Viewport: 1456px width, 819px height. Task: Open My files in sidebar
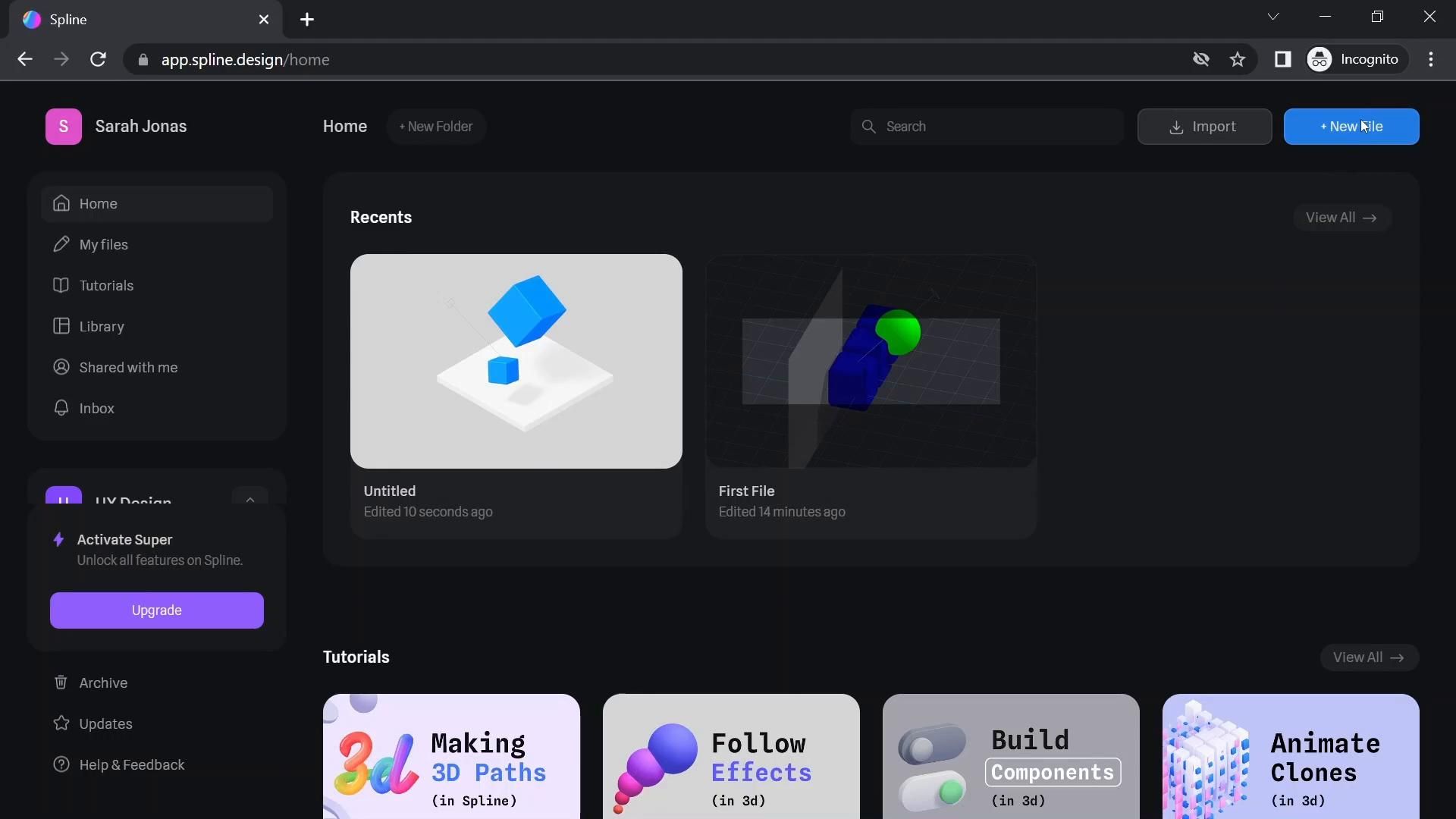pyautogui.click(x=157, y=245)
